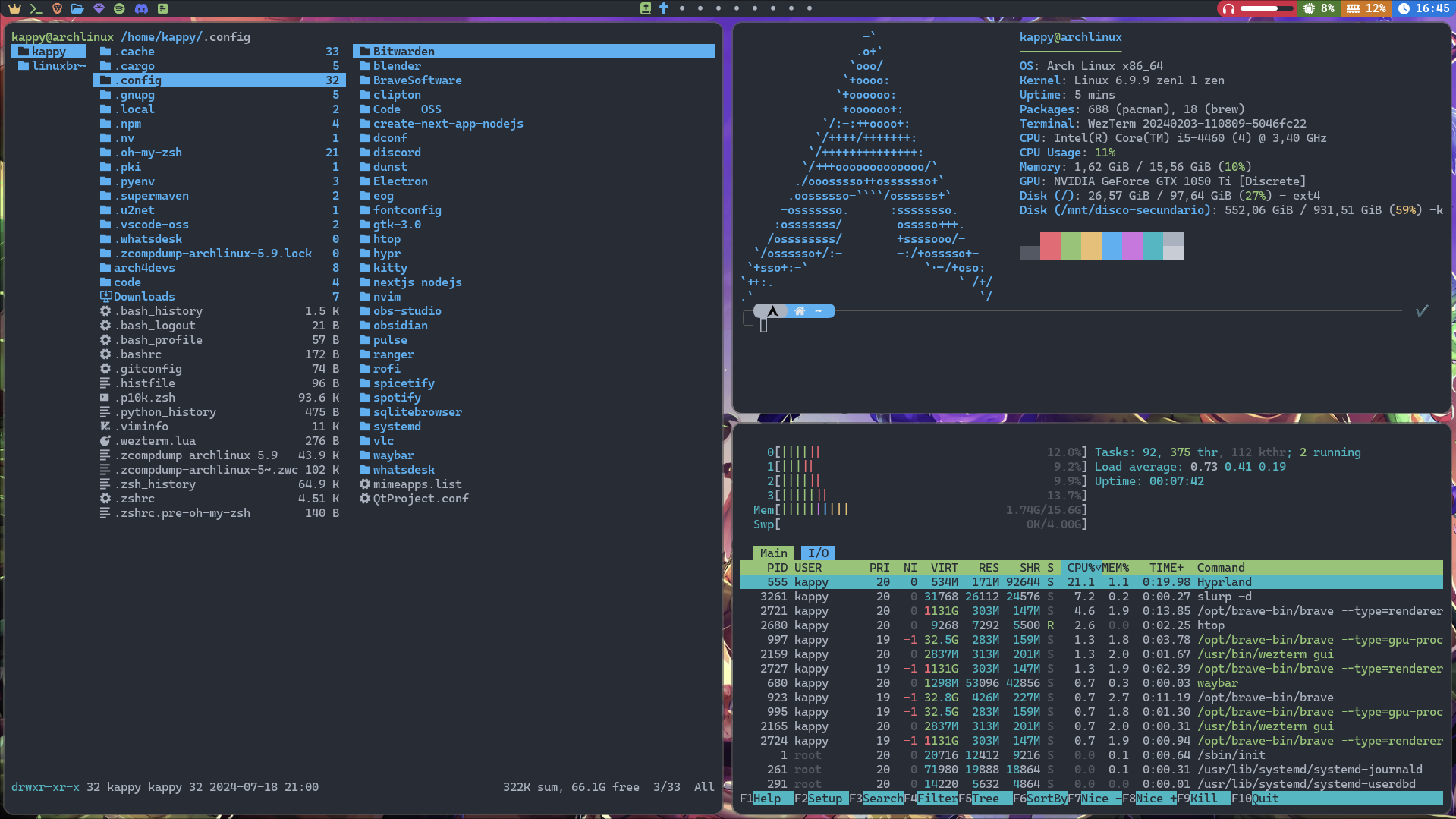Viewport: 1456px width, 819px height.
Task: Switch to the Main tab in htop
Action: 773,553
